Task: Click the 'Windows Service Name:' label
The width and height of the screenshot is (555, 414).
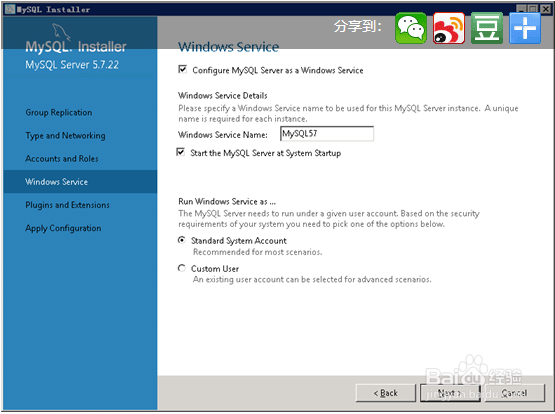Action: point(223,135)
